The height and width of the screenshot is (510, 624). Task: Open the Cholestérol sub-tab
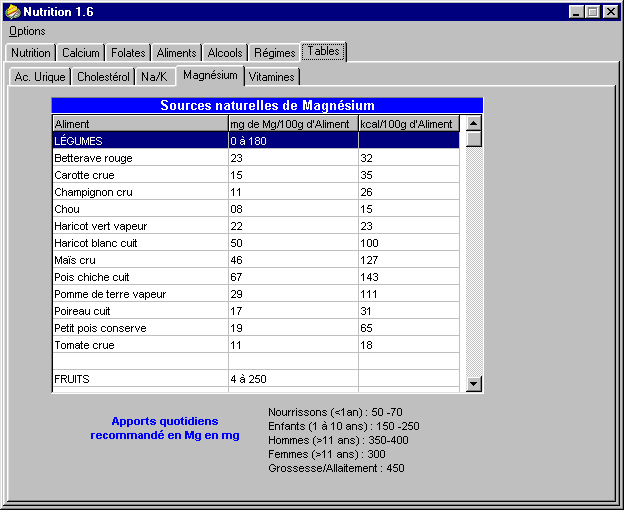103,76
